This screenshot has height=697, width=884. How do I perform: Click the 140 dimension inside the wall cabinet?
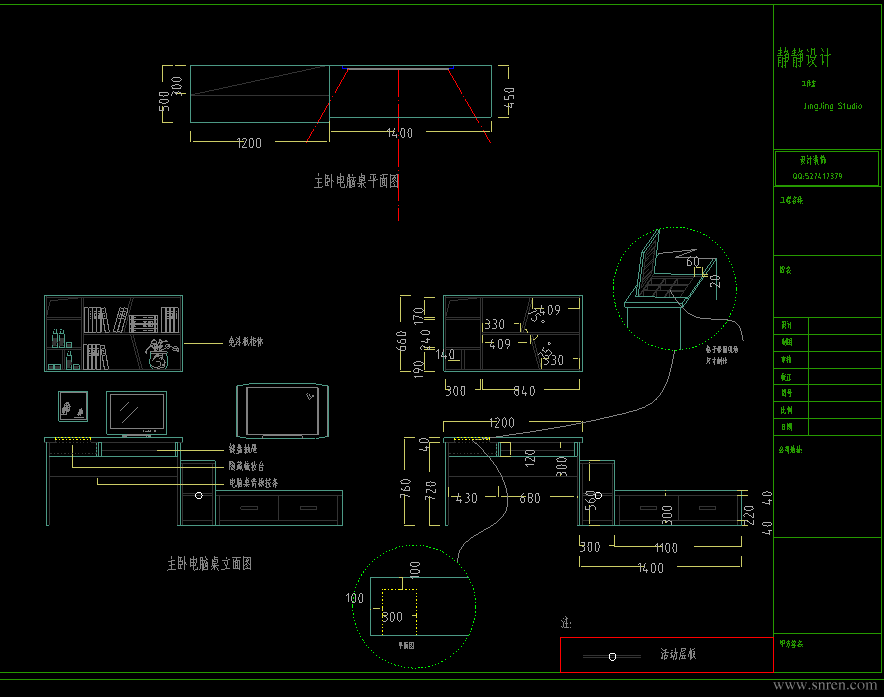click(445, 354)
